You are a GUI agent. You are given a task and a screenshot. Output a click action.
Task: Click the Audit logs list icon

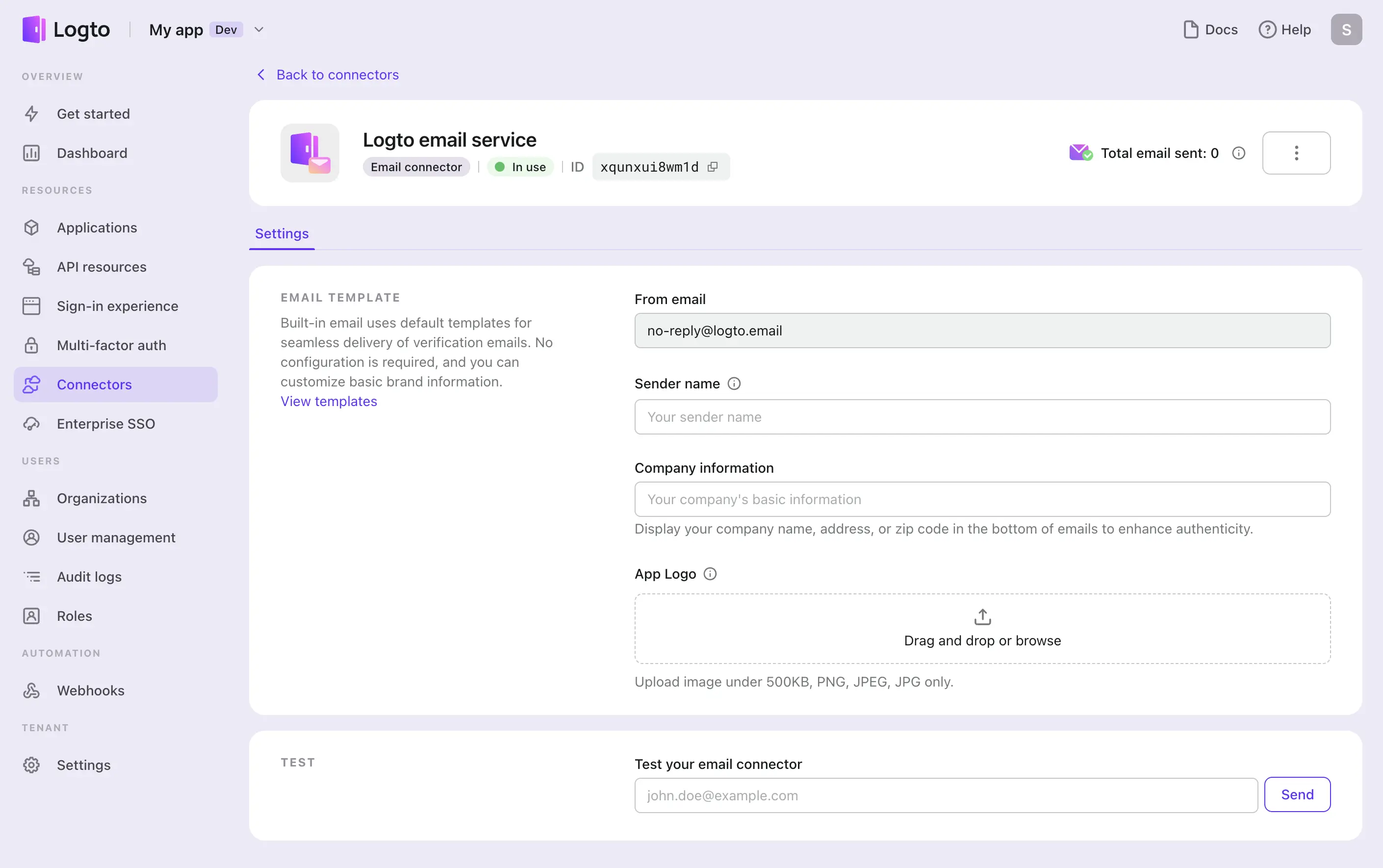point(31,577)
